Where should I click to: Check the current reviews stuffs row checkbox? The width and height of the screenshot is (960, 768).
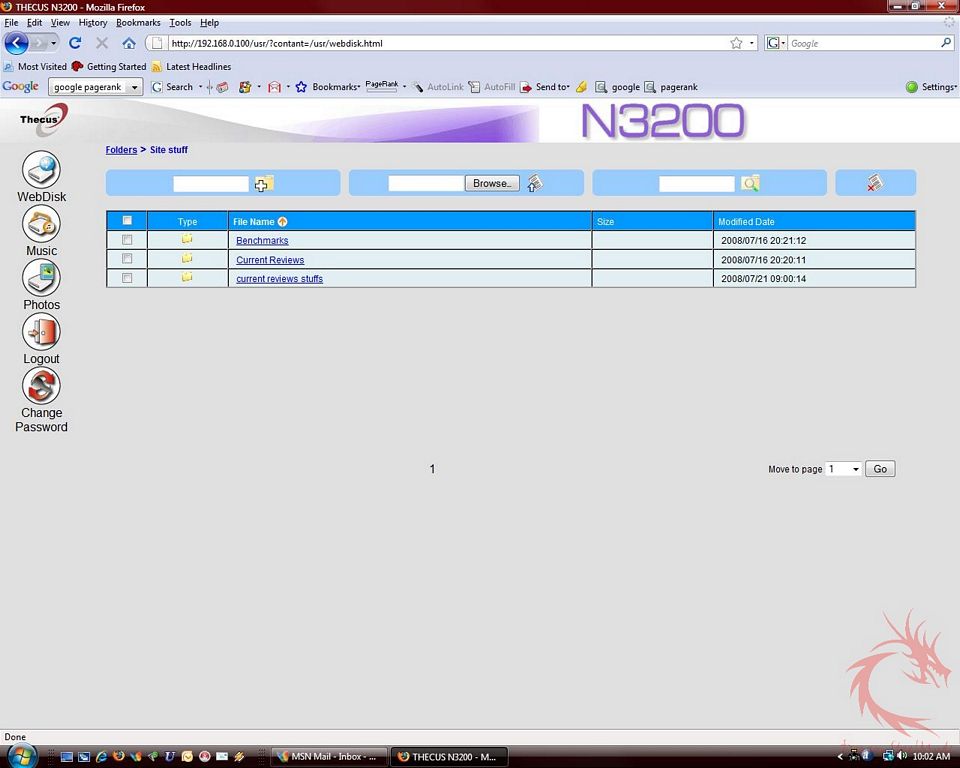click(127, 278)
